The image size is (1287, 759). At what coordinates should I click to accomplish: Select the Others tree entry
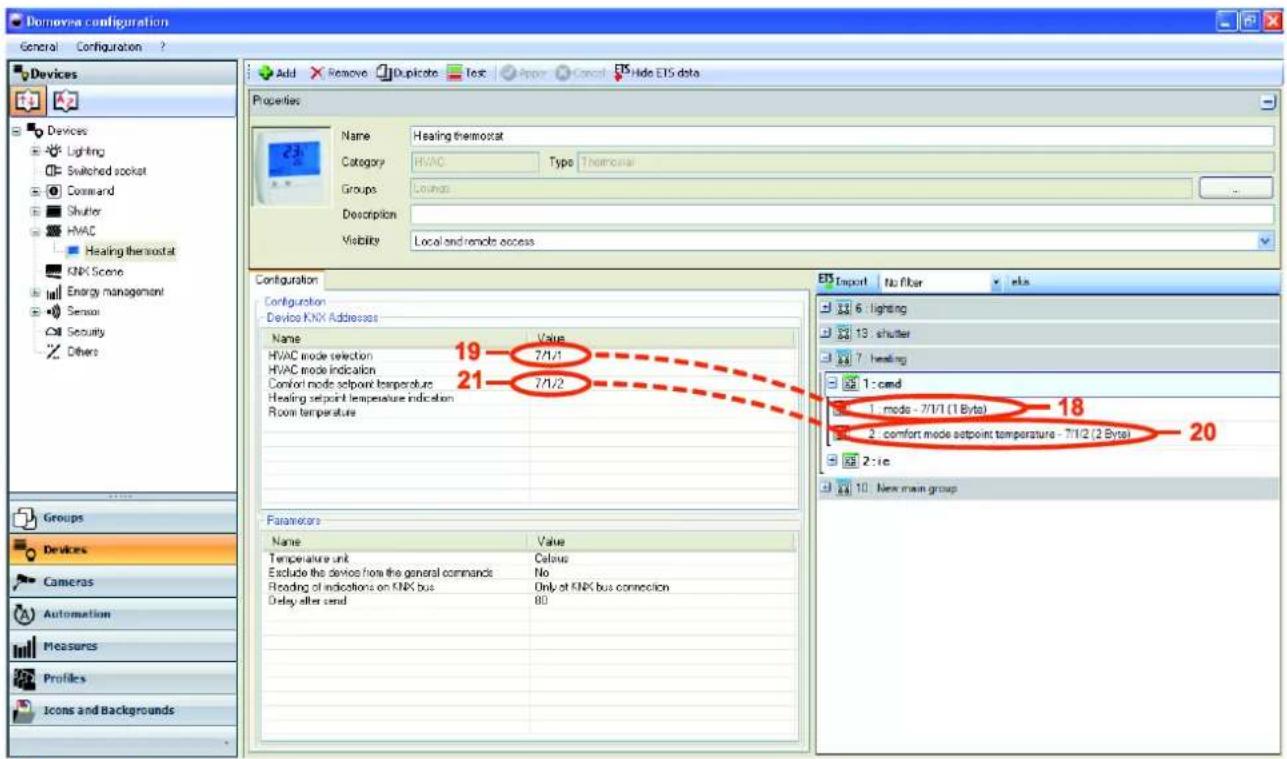pyautogui.click(x=70, y=351)
